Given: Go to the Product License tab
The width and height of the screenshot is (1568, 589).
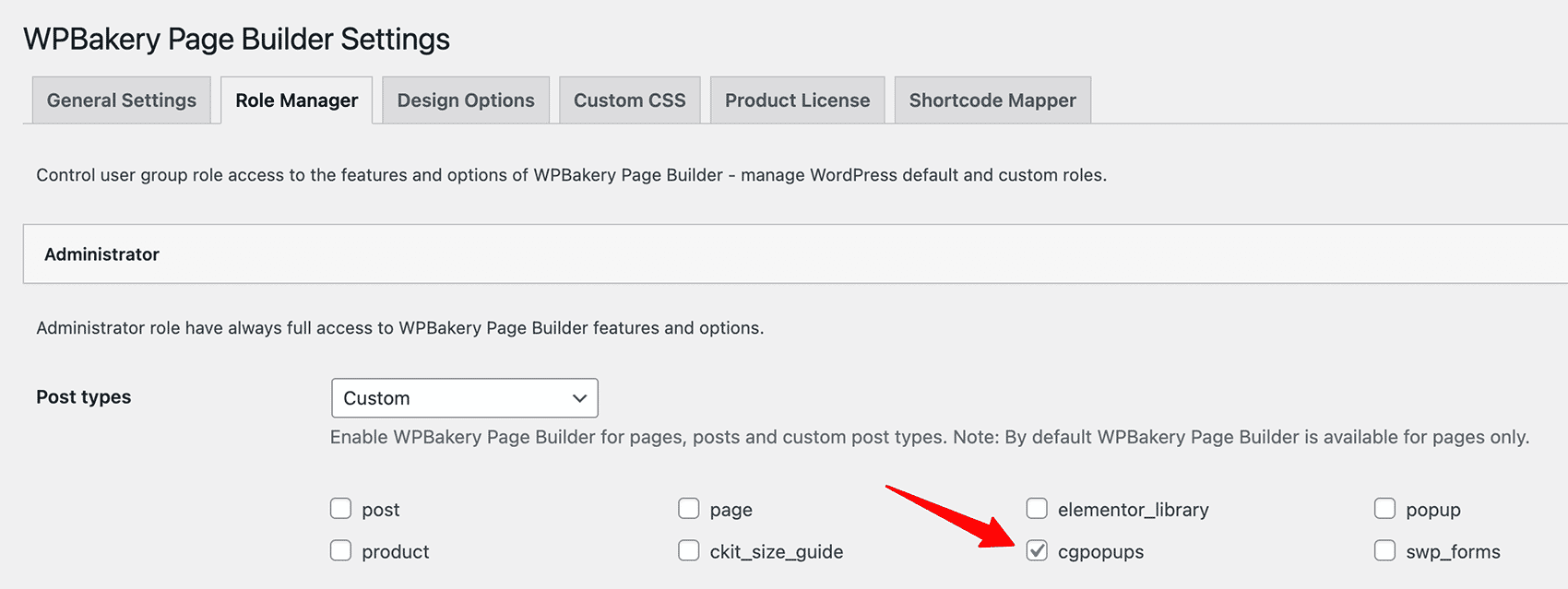Looking at the screenshot, I should pyautogui.click(x=798, y=100).
